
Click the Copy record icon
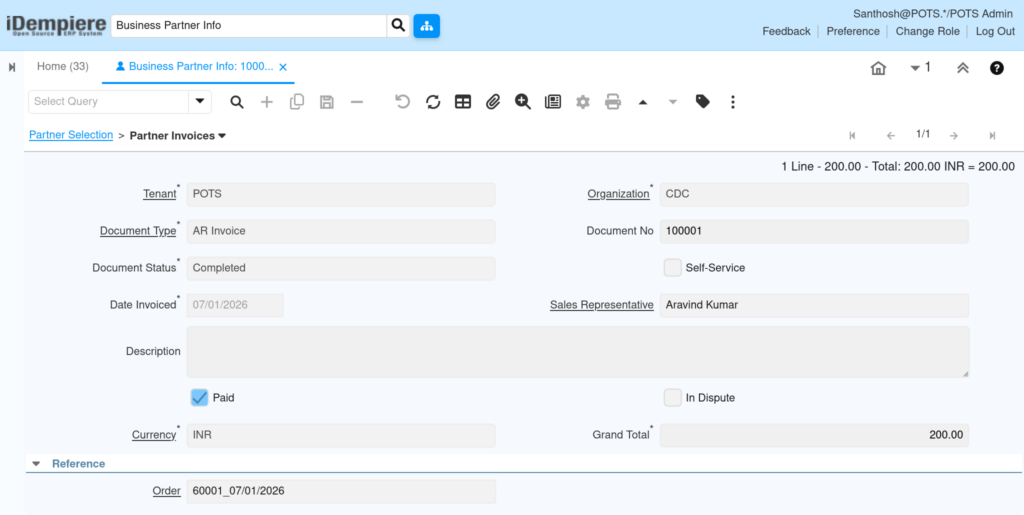(297, 102)
